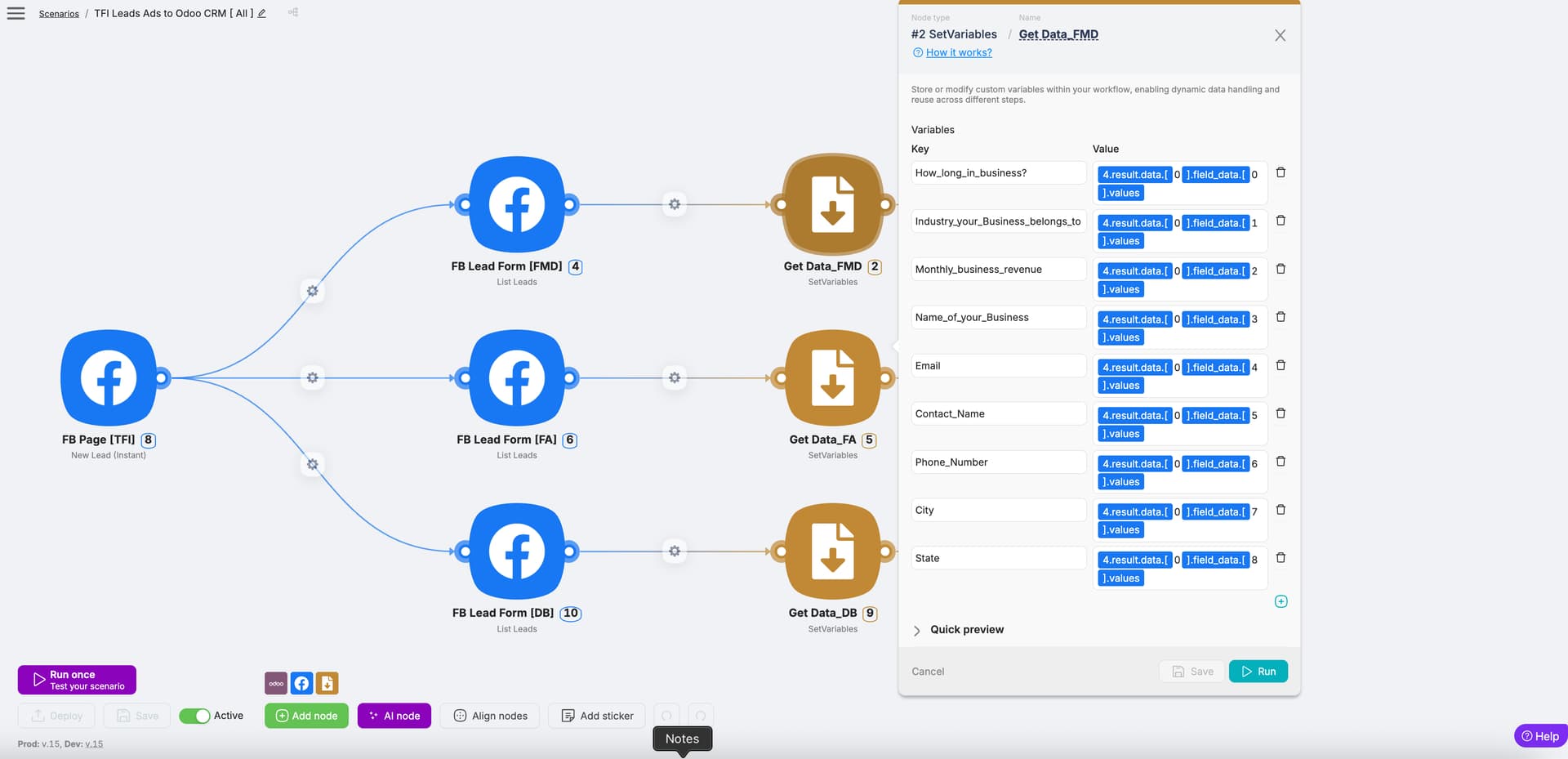Select the FB Lead Form [FMD] node

[517, 204]
